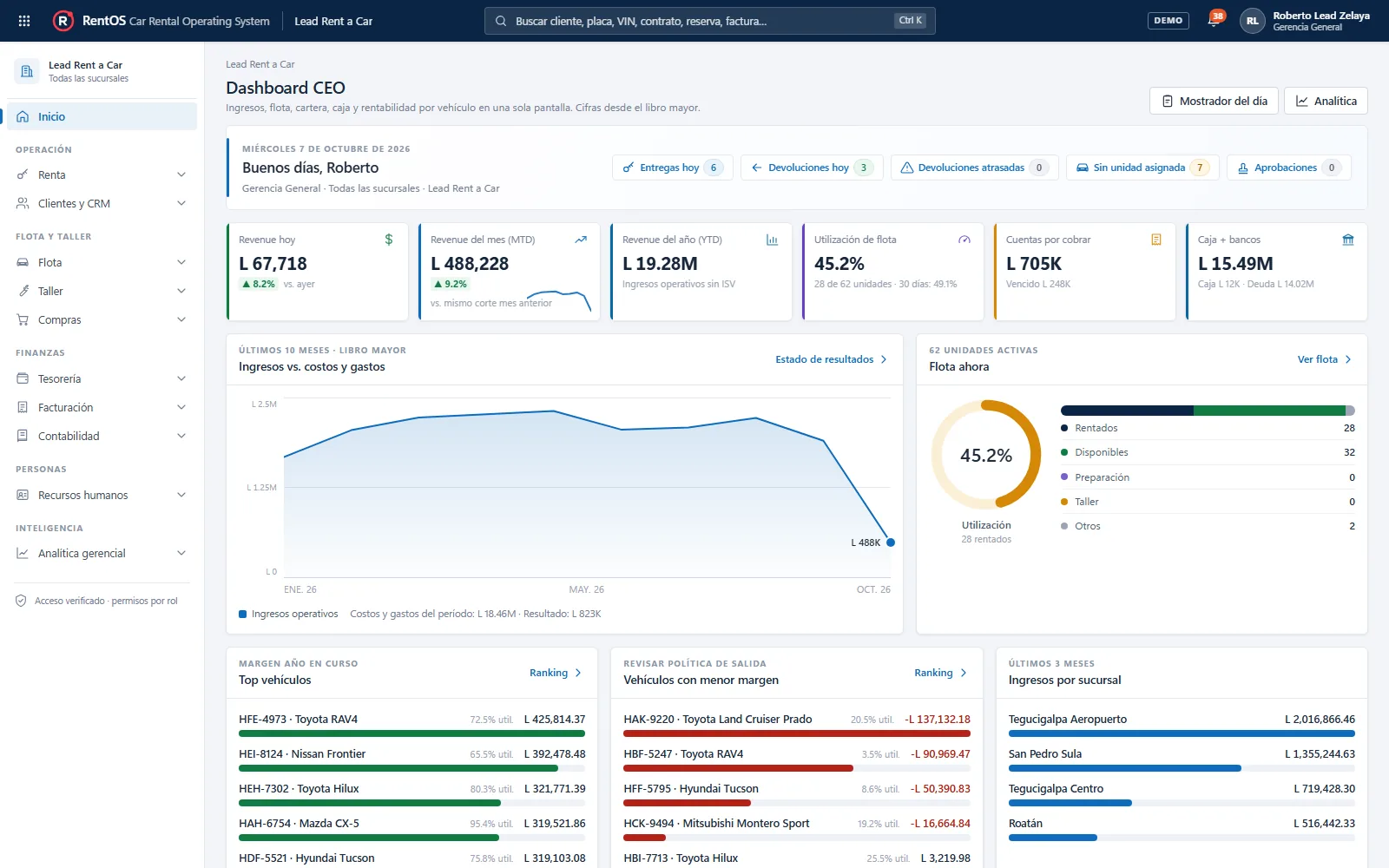Click the L 488K point on the chart
The image size is (1389, 868).
tap(891, 542)
